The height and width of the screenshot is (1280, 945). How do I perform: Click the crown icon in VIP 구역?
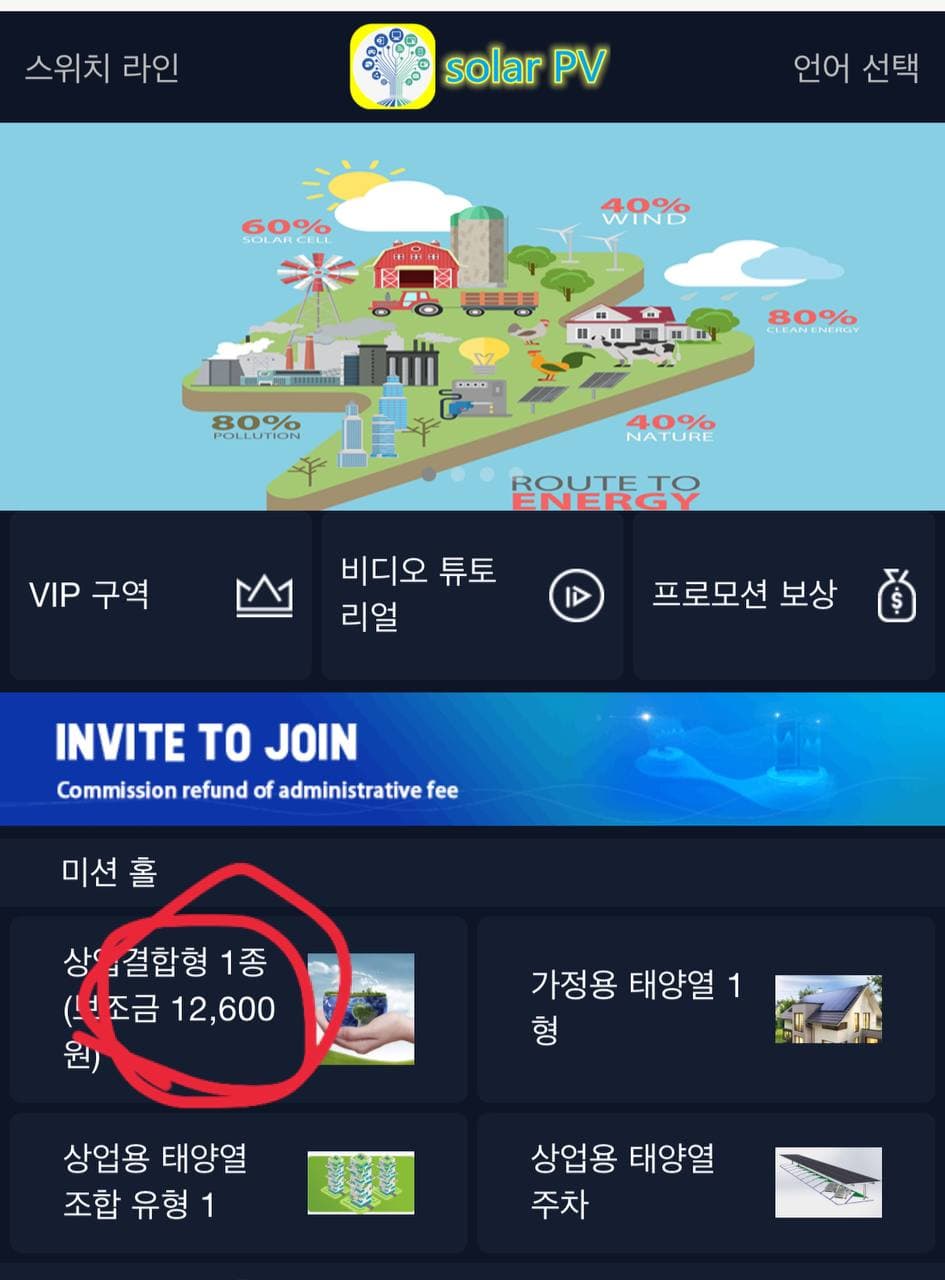(x=264, y=597)
